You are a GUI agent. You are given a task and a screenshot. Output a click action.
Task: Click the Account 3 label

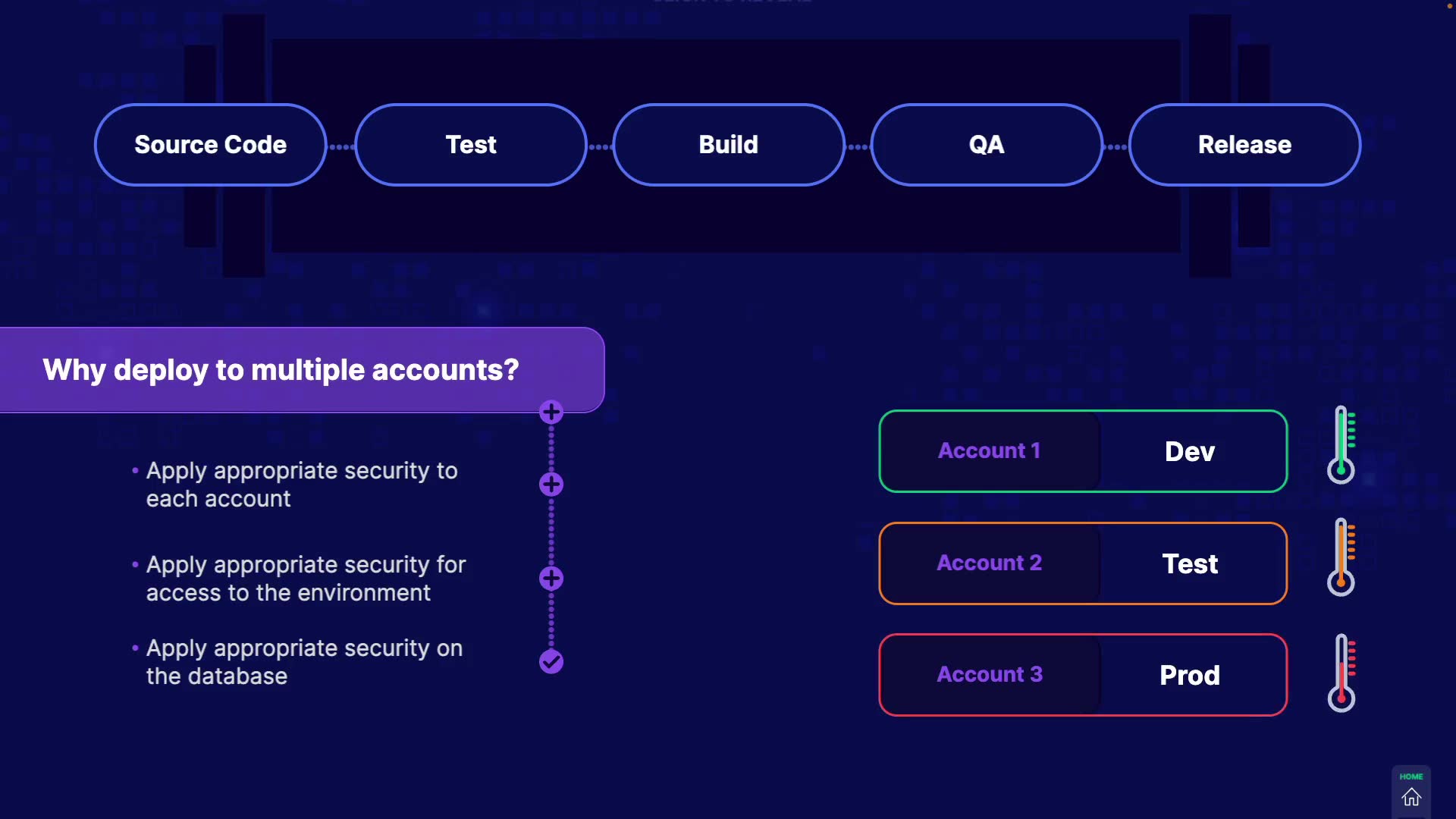pyautogui.click(x=990, y=675)
